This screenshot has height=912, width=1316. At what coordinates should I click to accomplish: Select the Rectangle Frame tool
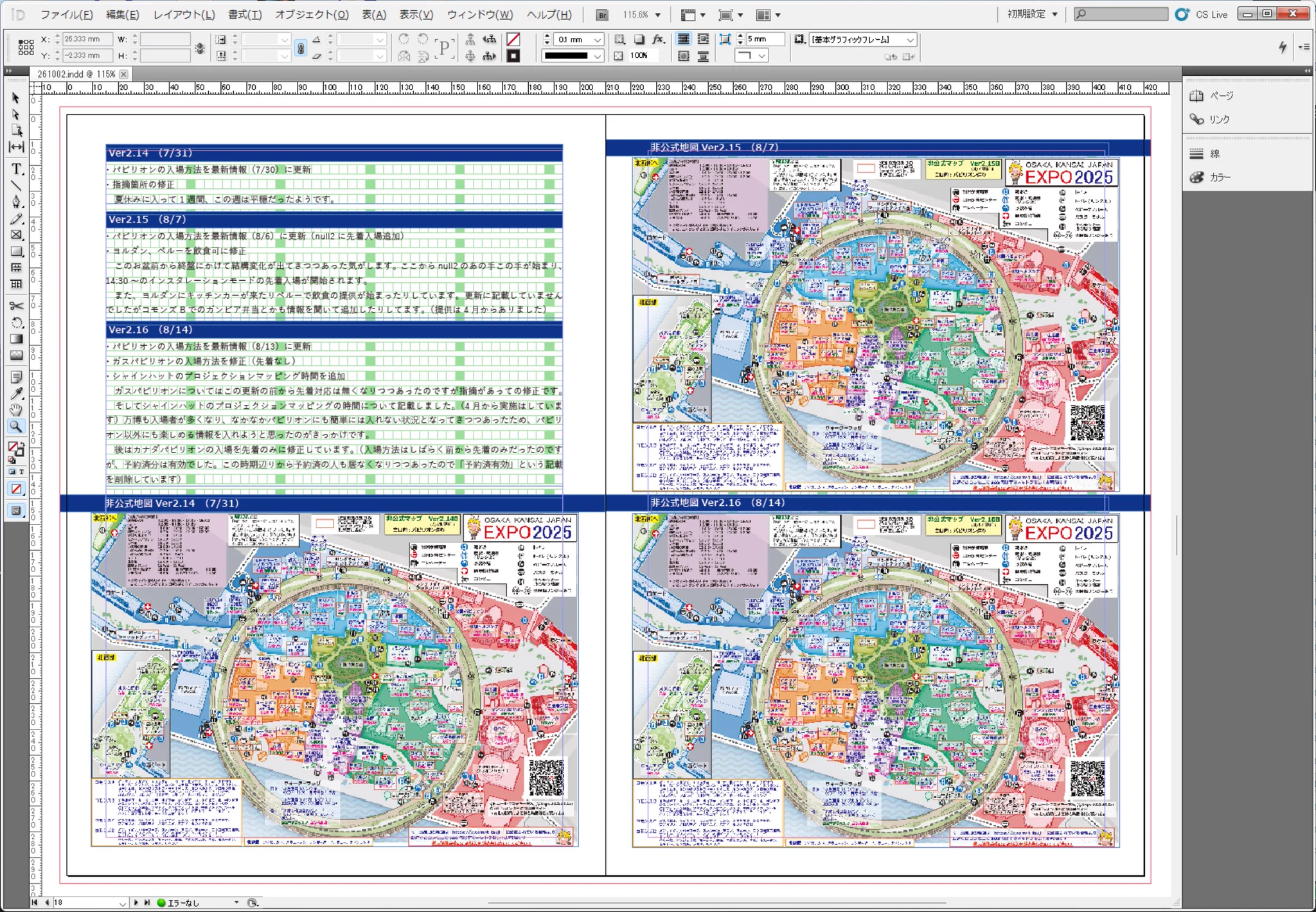click(x=16, y=235)
